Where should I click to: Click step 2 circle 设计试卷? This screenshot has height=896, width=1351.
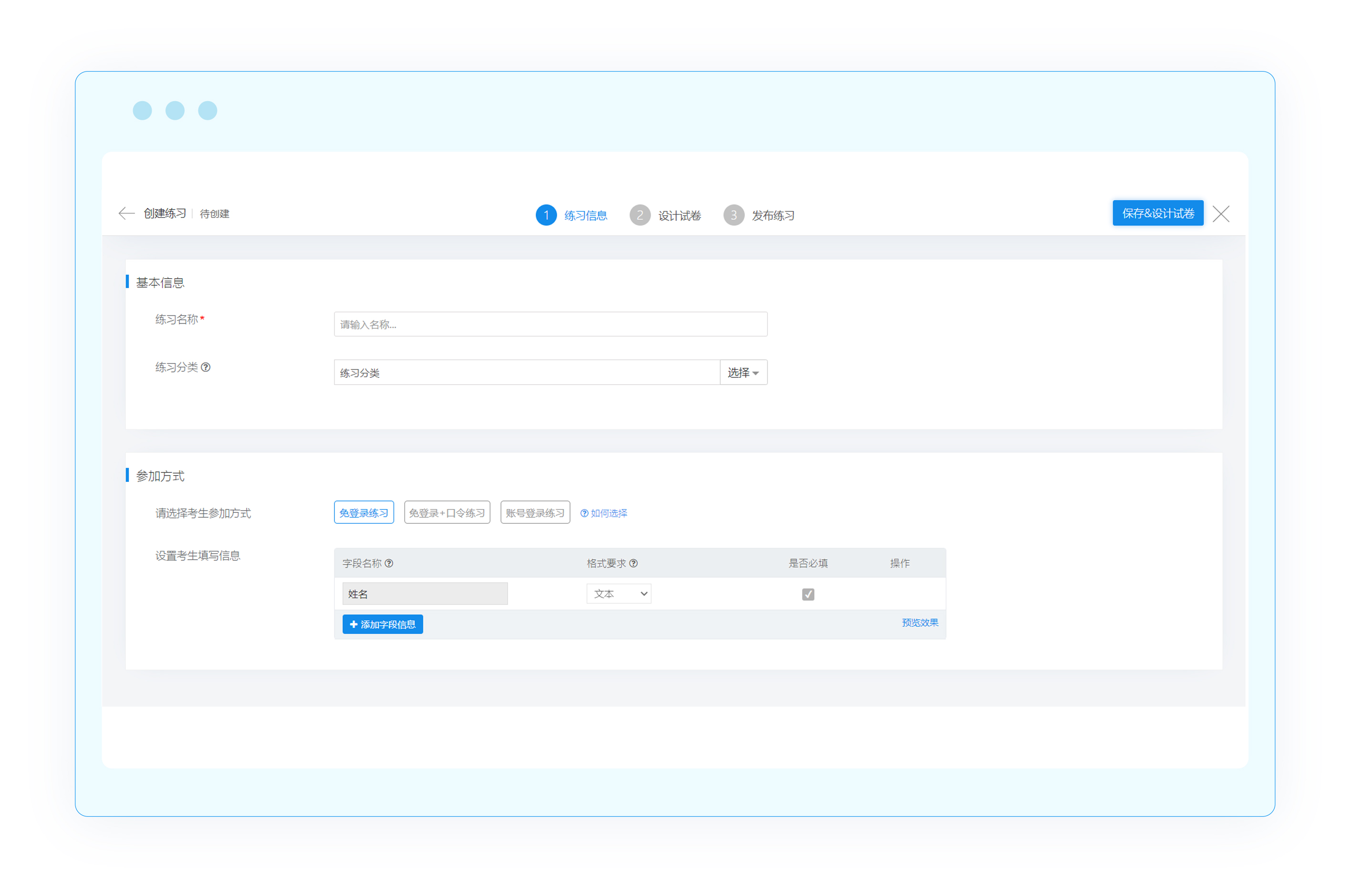tap(640, 216)
